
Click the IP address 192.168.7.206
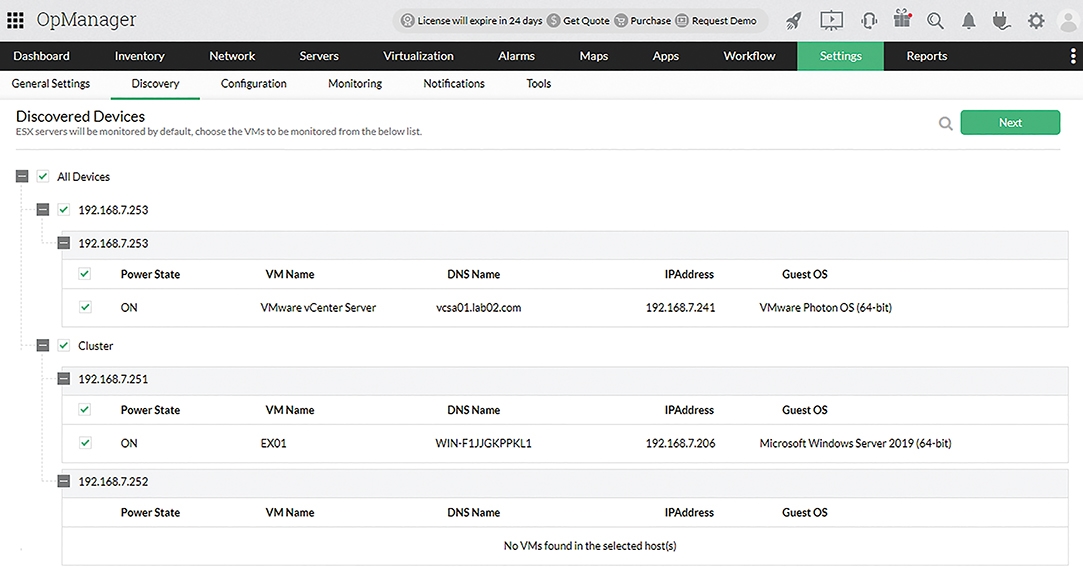[680, 443]
